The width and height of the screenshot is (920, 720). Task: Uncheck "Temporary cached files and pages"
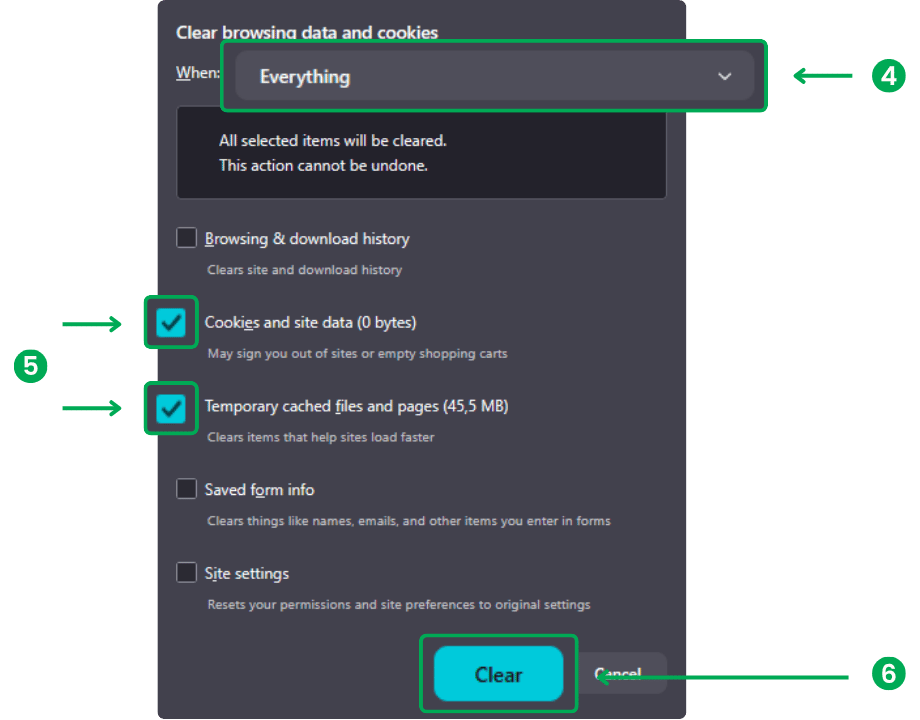(170, 408)
